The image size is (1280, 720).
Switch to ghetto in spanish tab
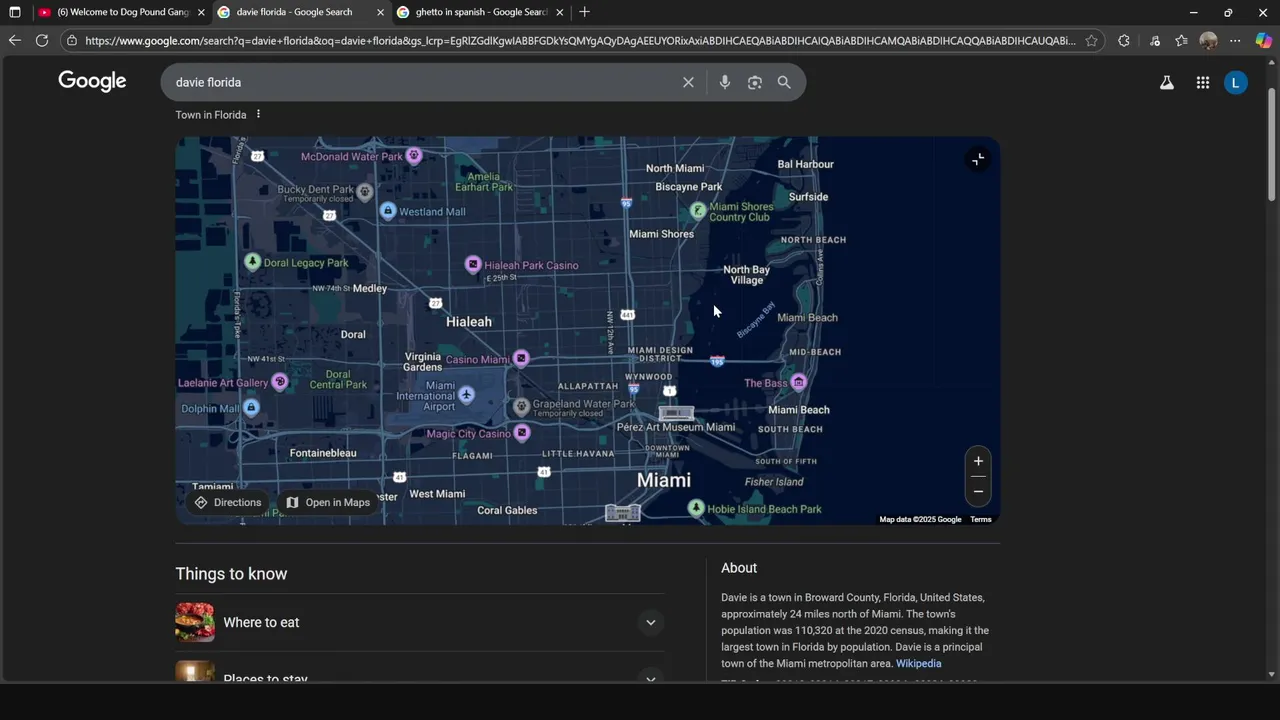point(481,12)
